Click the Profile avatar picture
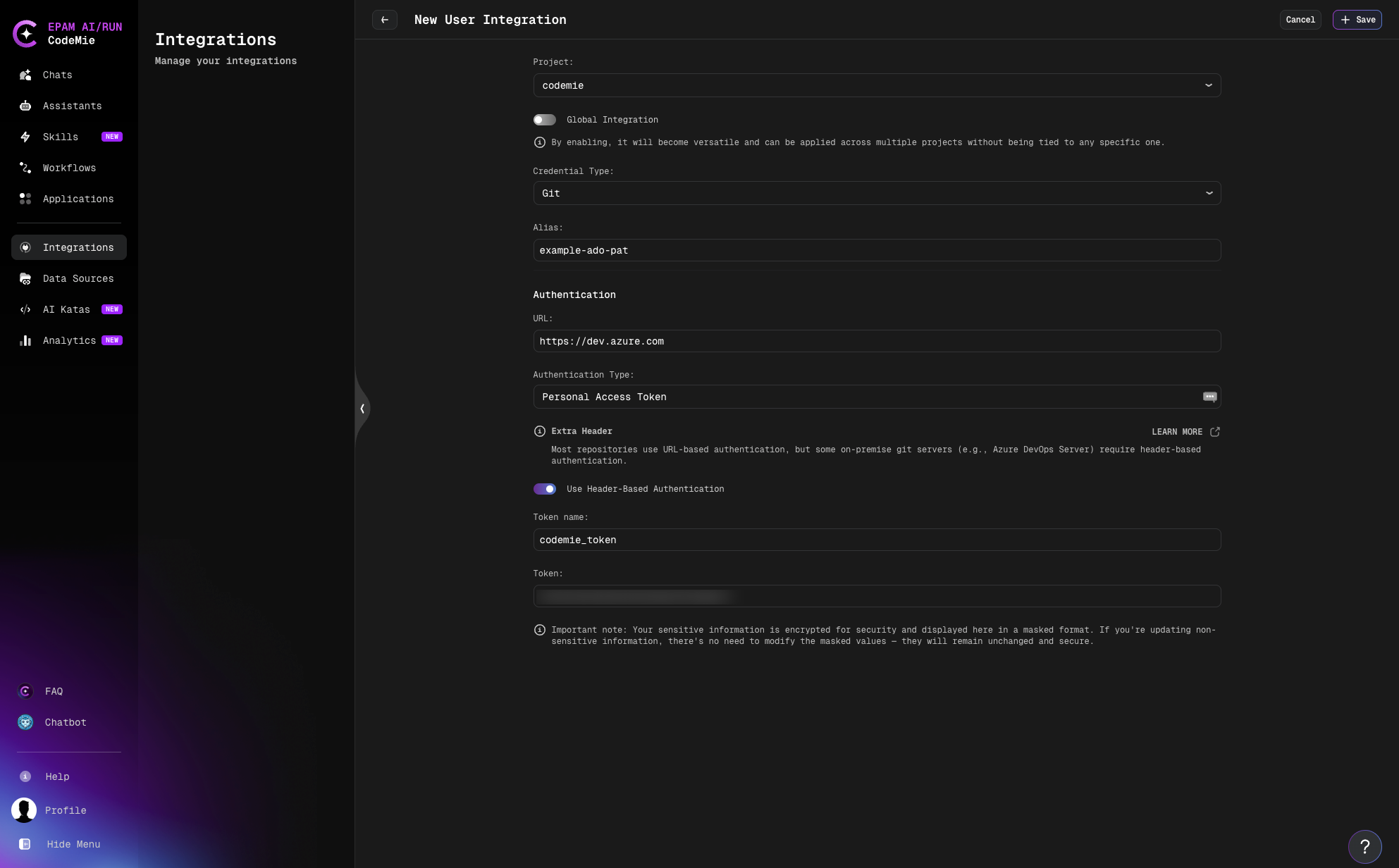 coord(24,810)
